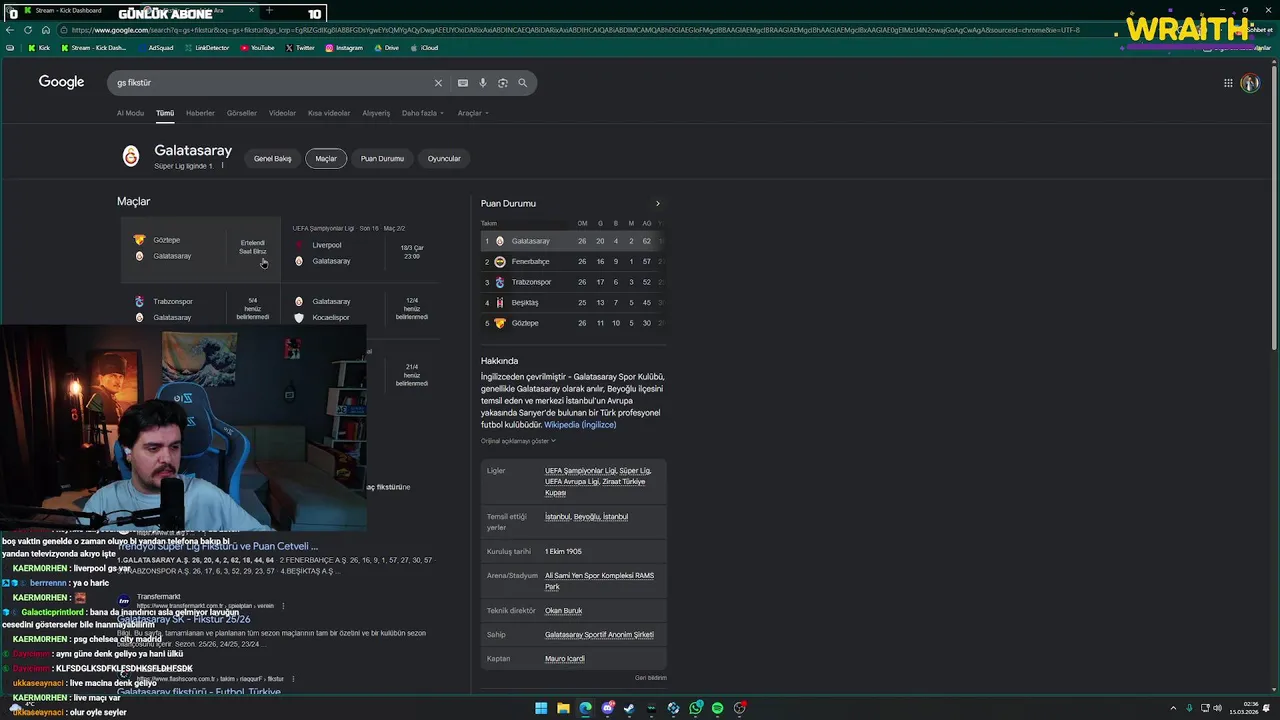Open the Liverpool vs Galatasaray match card
Screen dimensions: 1280x720
point(361,252)
